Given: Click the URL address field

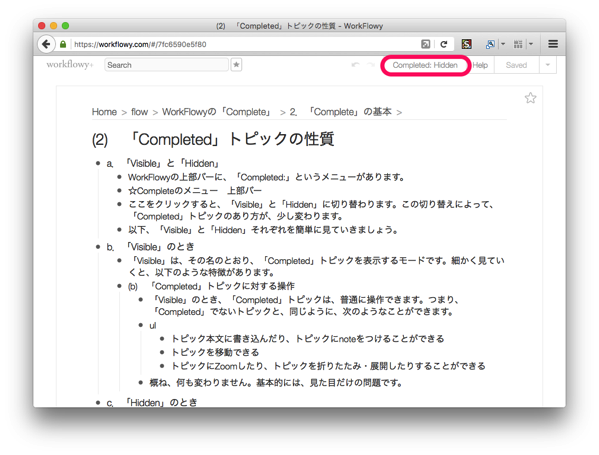Looking at the screenshot, I should point(244,44).
